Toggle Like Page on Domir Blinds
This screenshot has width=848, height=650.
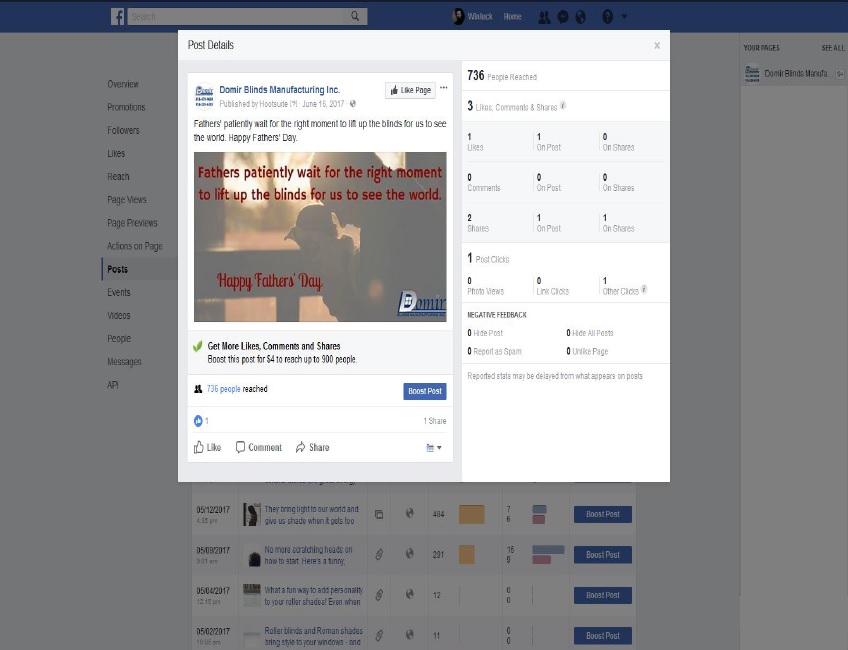(410, 90)
